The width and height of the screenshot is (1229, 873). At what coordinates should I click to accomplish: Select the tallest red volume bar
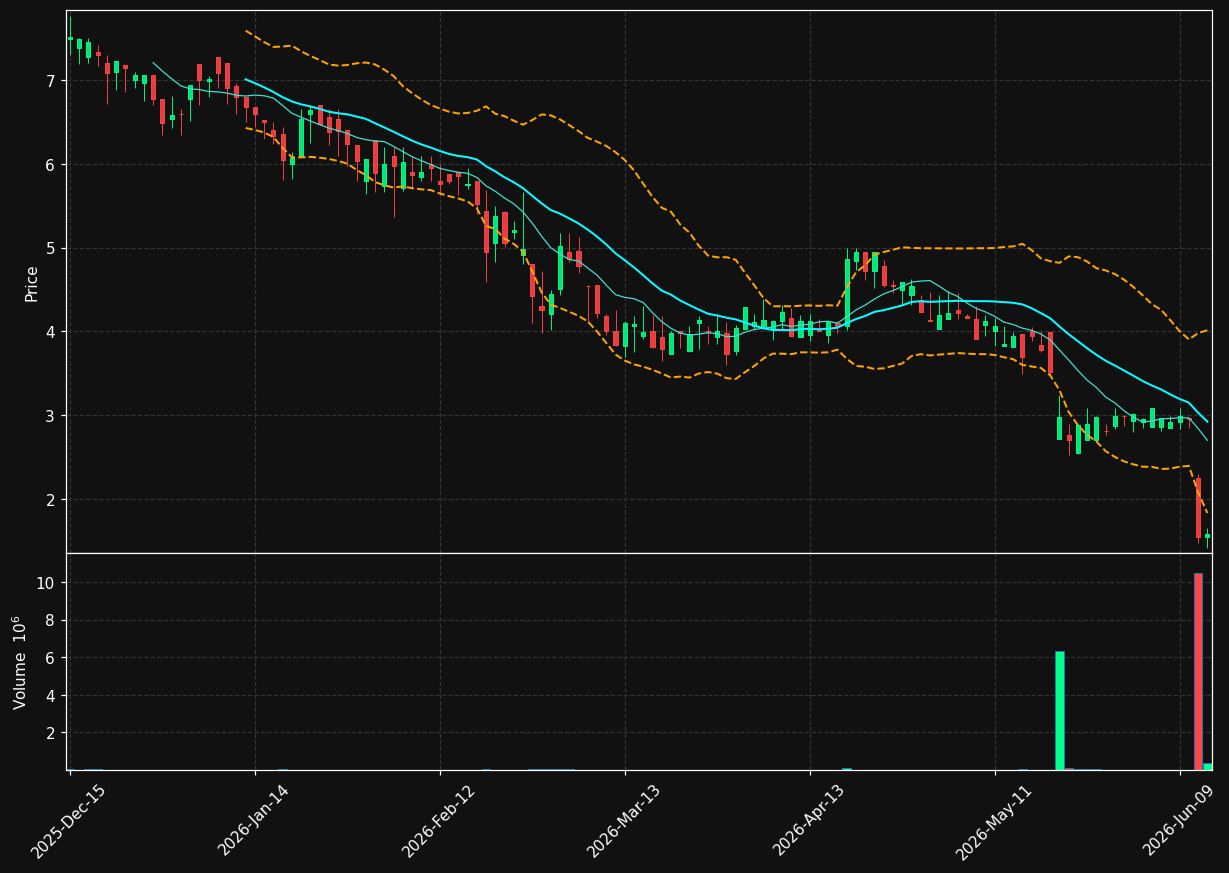(1198, 671)
